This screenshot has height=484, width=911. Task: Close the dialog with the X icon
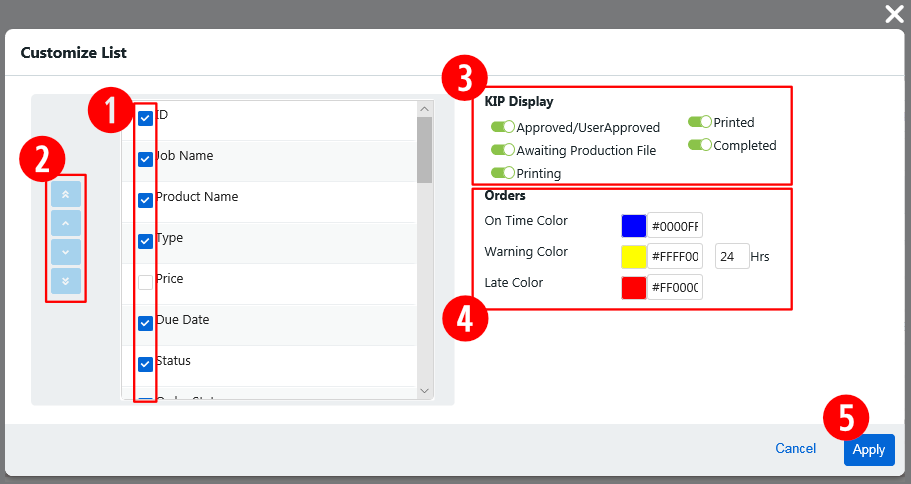894,13
